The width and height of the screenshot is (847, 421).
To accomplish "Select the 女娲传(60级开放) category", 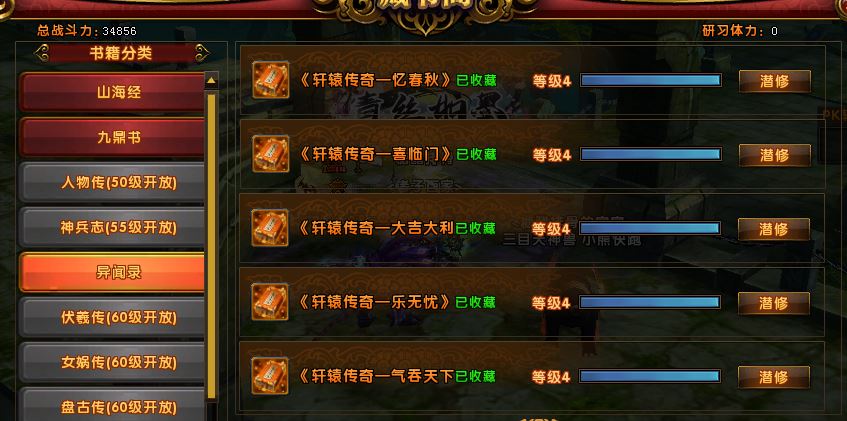I will 112,362.
